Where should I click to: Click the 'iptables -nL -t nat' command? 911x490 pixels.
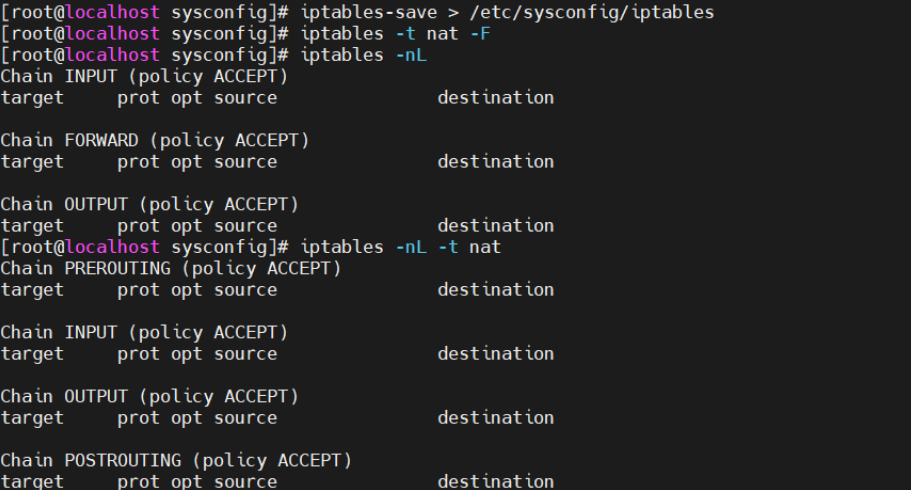(x=400, y=247)
